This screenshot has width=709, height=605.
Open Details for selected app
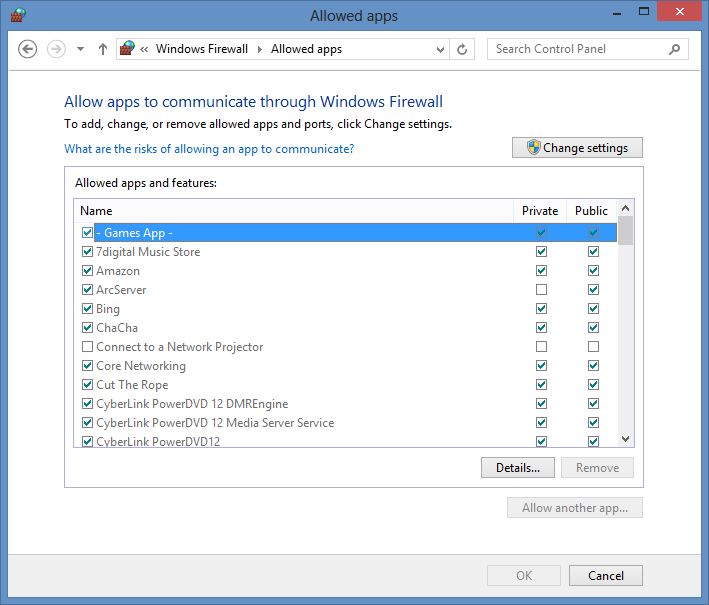coord(518,468)
